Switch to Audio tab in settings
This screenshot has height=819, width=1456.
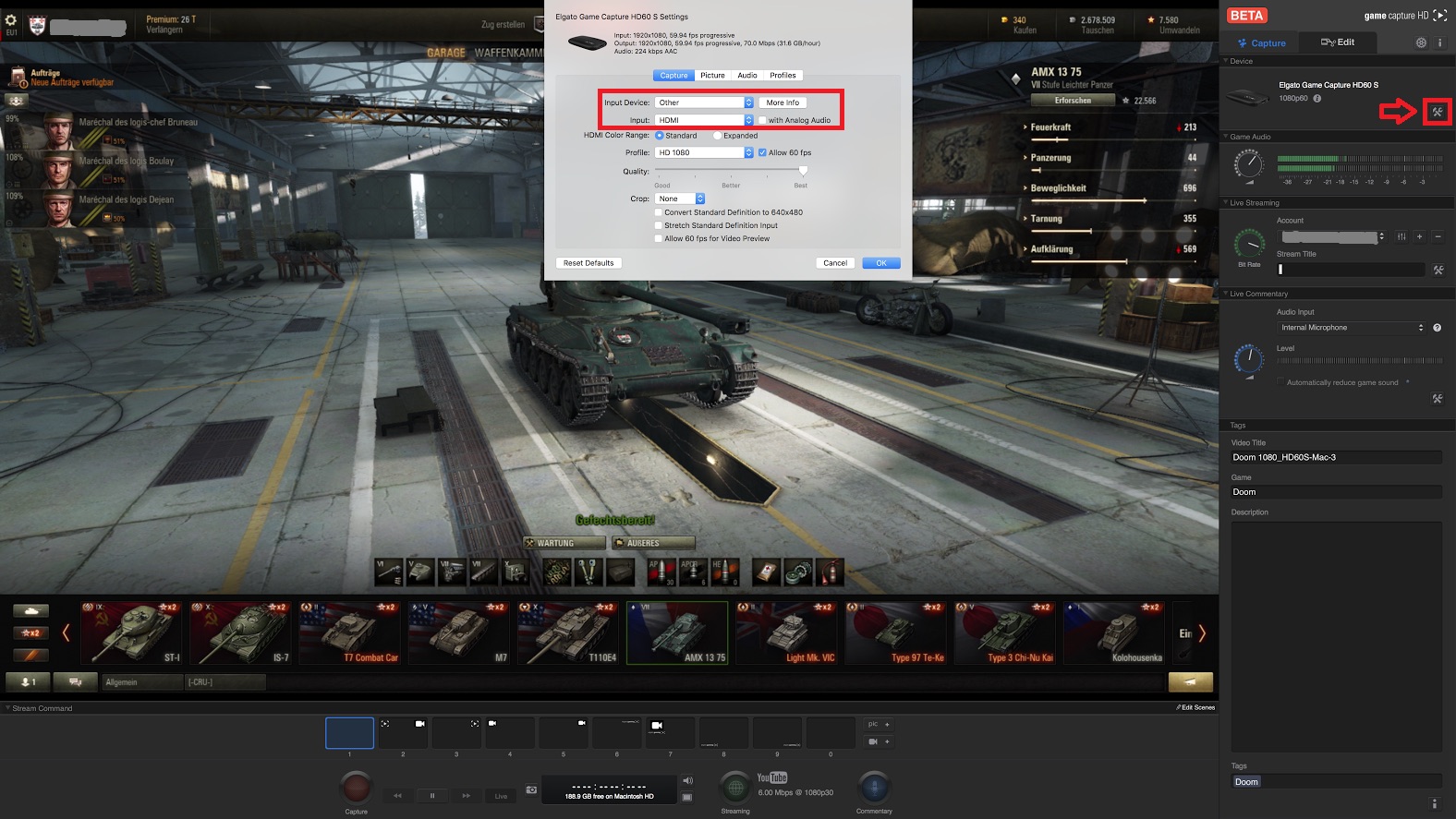747,76
